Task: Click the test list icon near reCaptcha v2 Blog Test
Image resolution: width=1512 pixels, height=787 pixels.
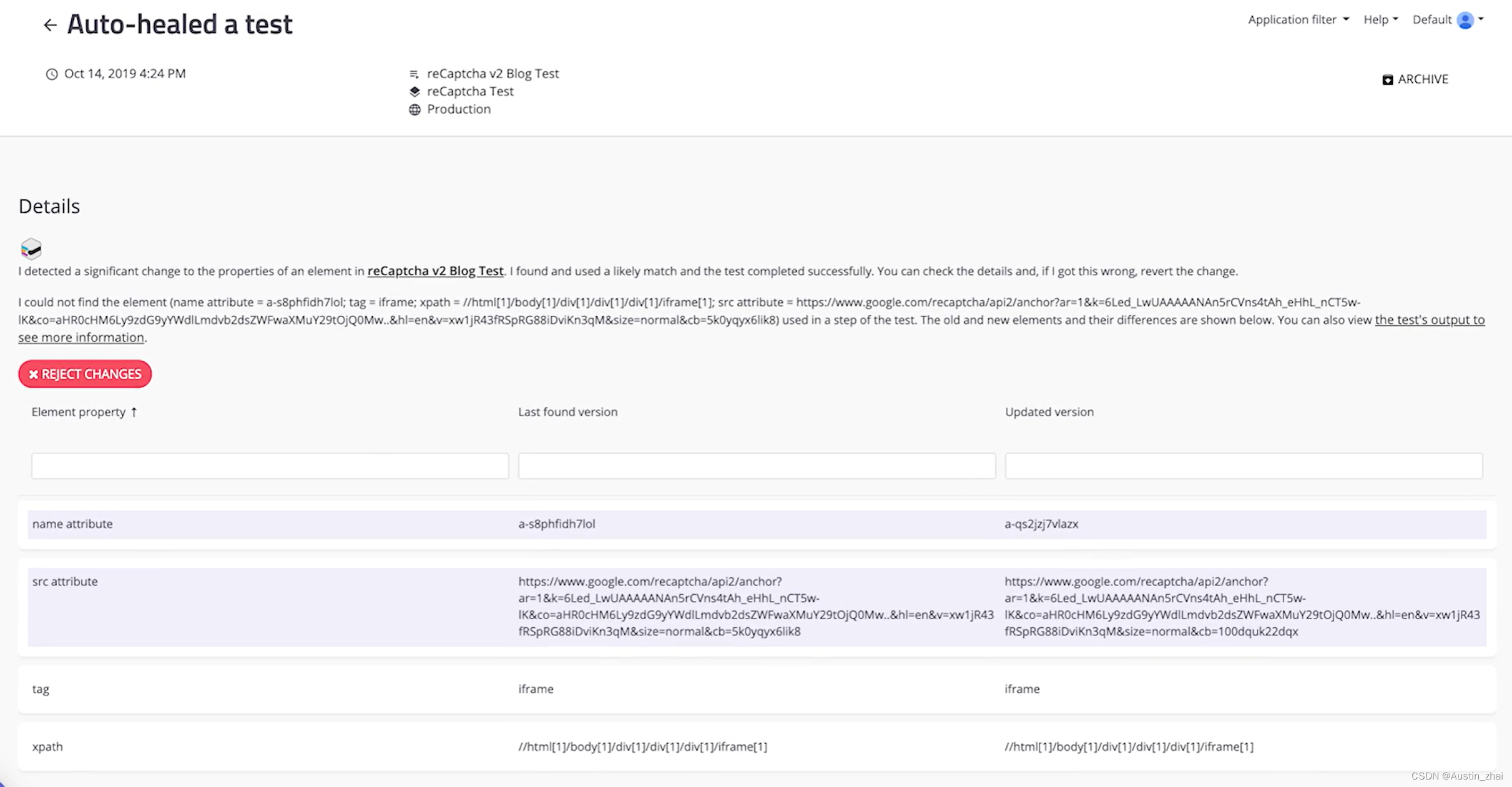Action: (414, 74)
